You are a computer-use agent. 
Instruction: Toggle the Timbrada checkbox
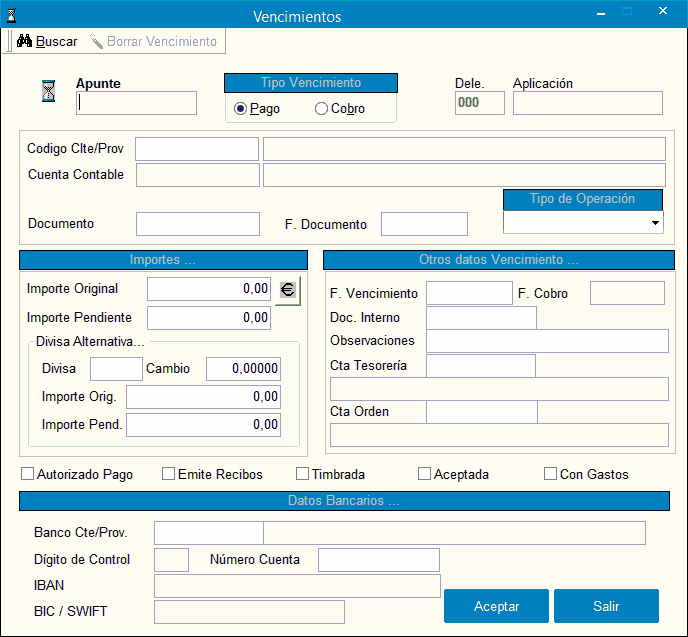tap(303, 474)
